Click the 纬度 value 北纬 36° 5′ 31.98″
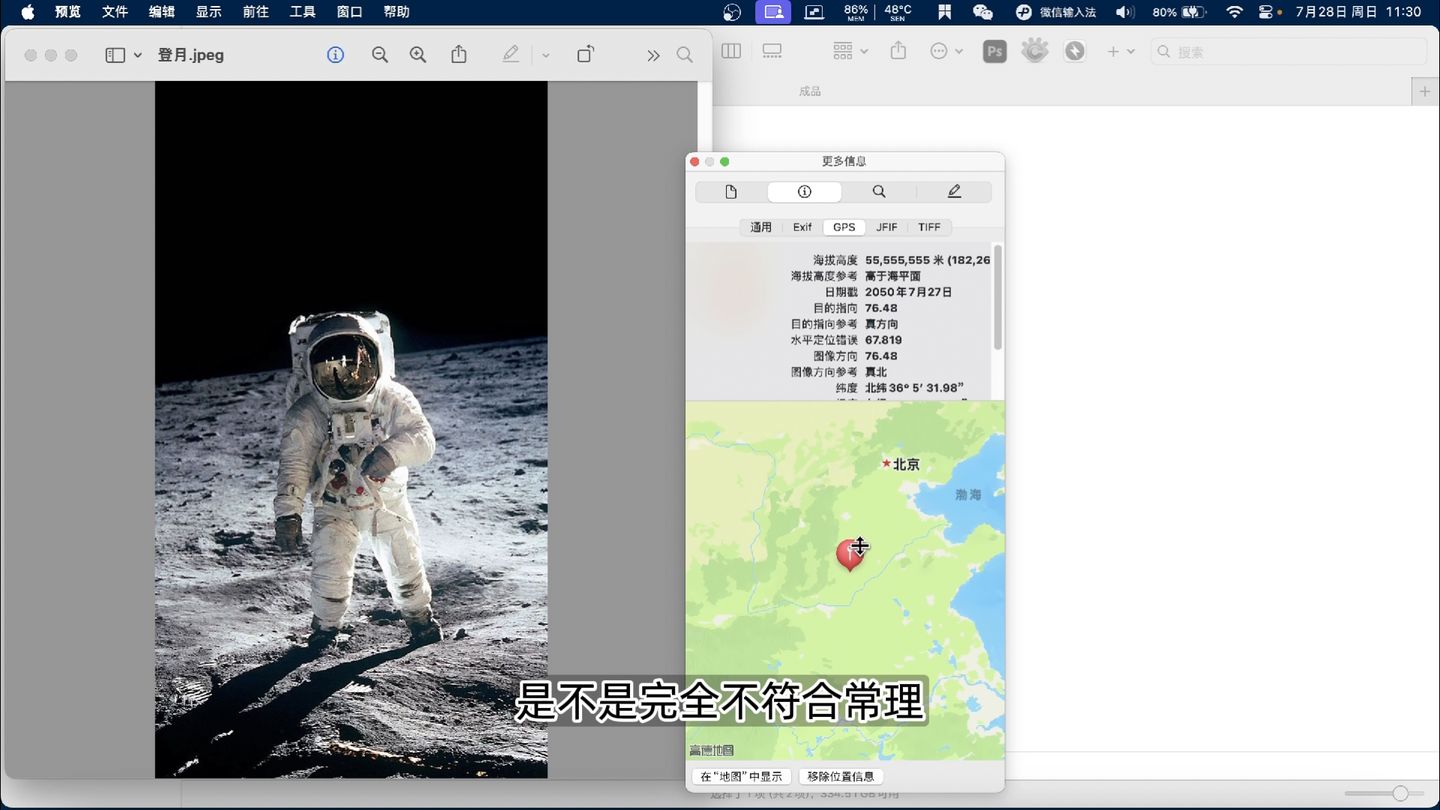Screen dimensions: 1440x810 [x=914, y=388]
